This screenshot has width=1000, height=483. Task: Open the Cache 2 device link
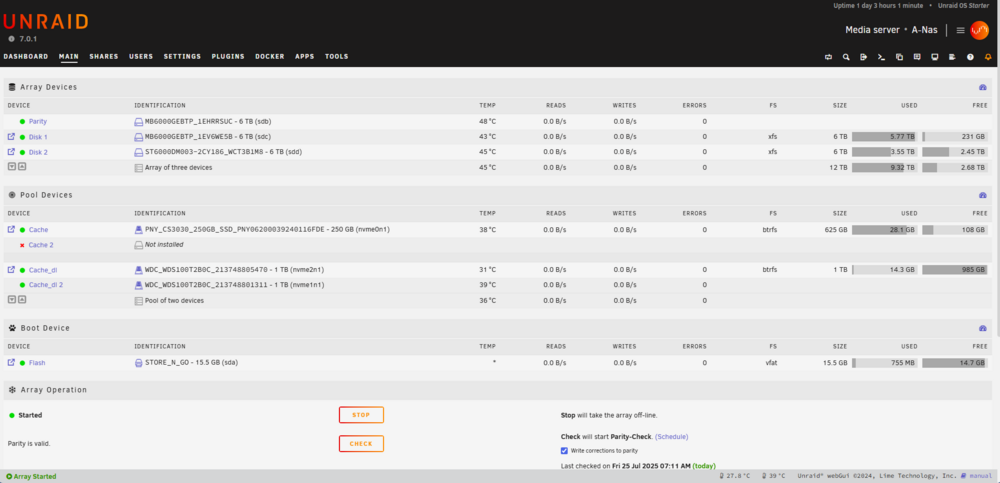[41, 245]
